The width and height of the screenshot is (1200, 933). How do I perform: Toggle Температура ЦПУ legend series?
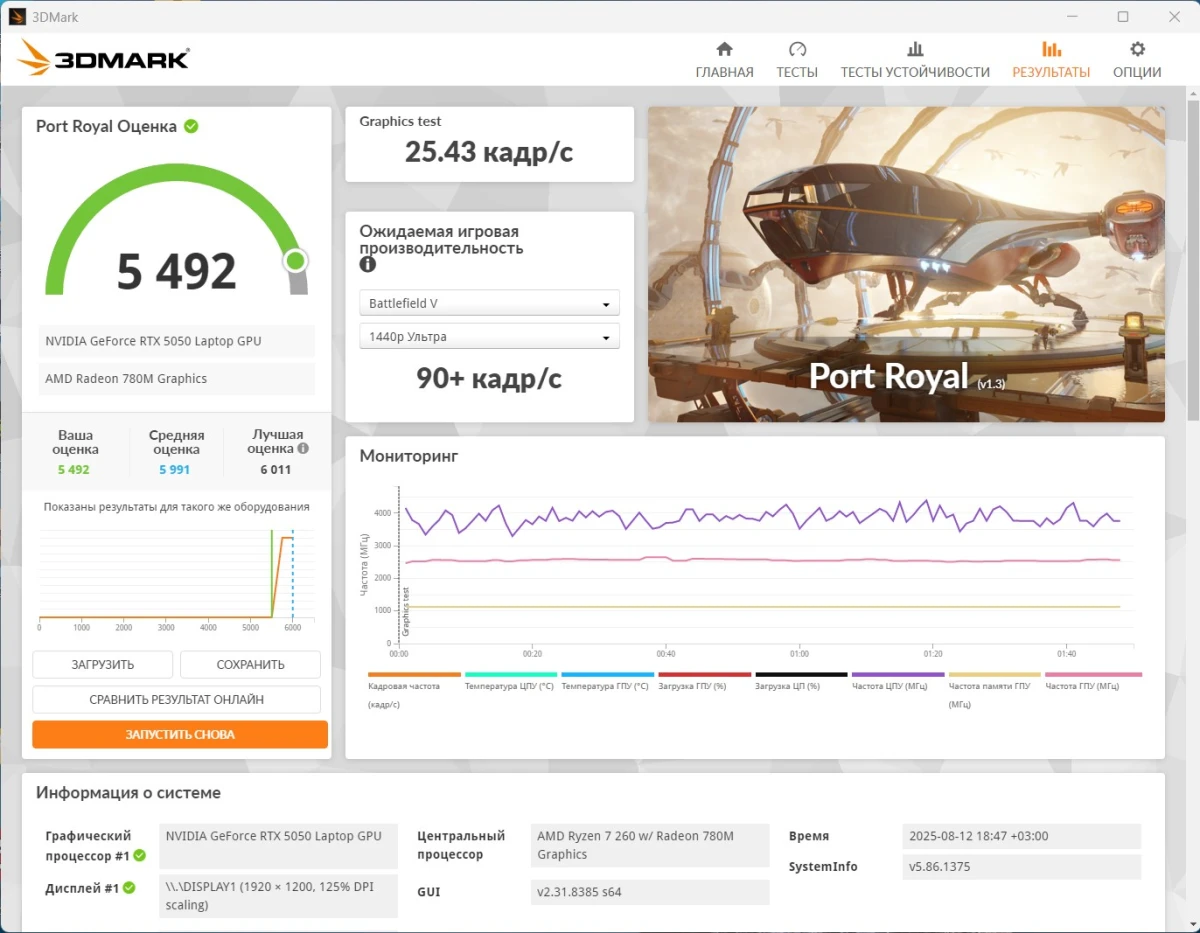(511, 681)
